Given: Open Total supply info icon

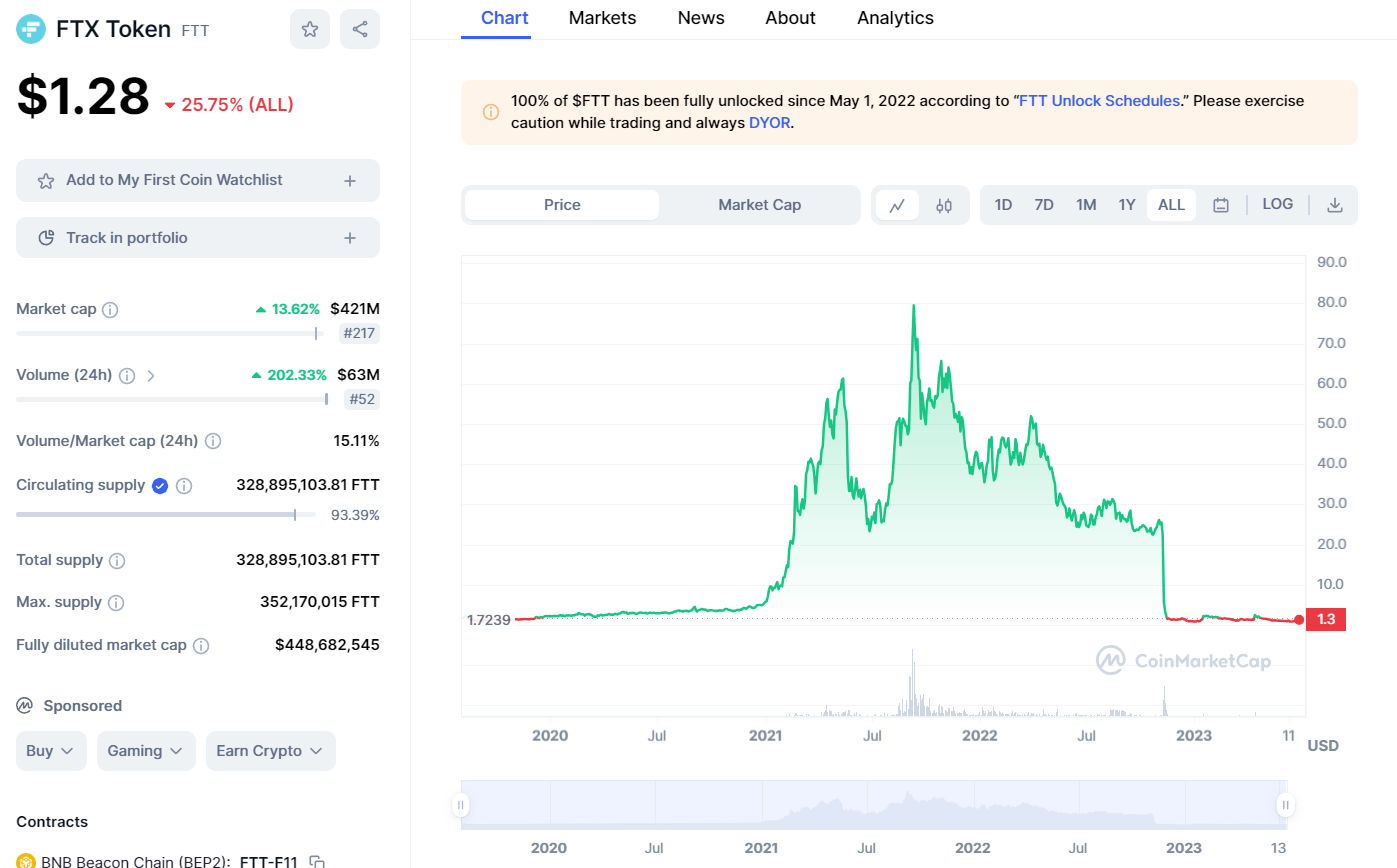Looking at the screenshot, I should (x=117, y=561).
